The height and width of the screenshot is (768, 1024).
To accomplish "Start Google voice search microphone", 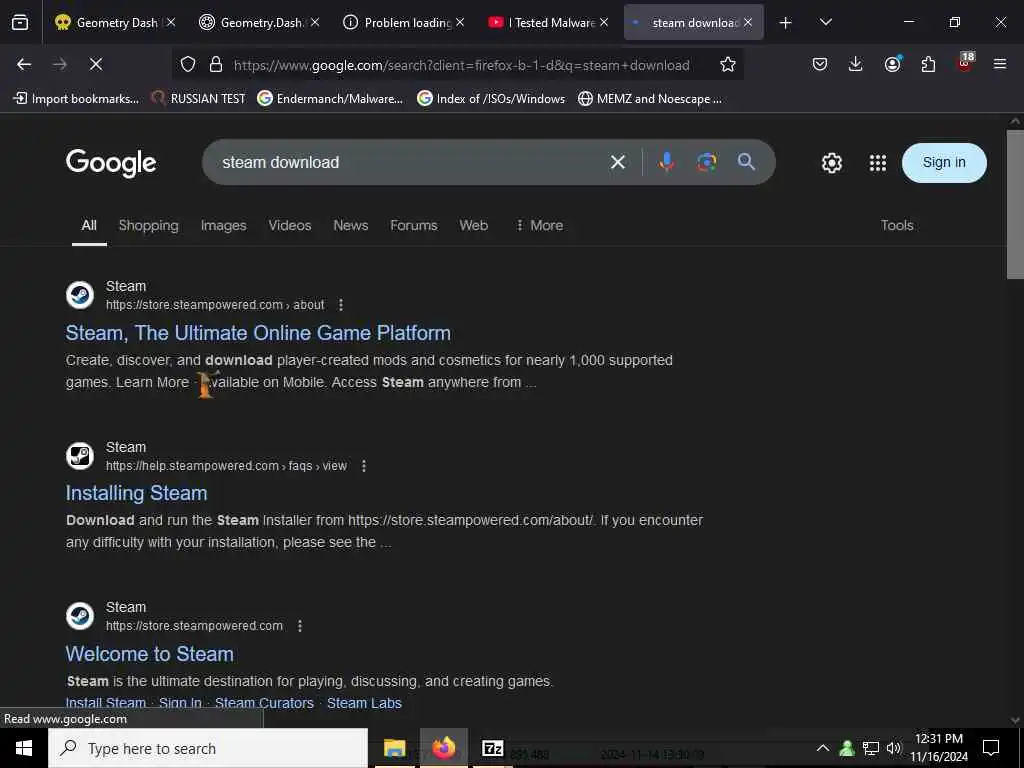I will tap(666, 162).
